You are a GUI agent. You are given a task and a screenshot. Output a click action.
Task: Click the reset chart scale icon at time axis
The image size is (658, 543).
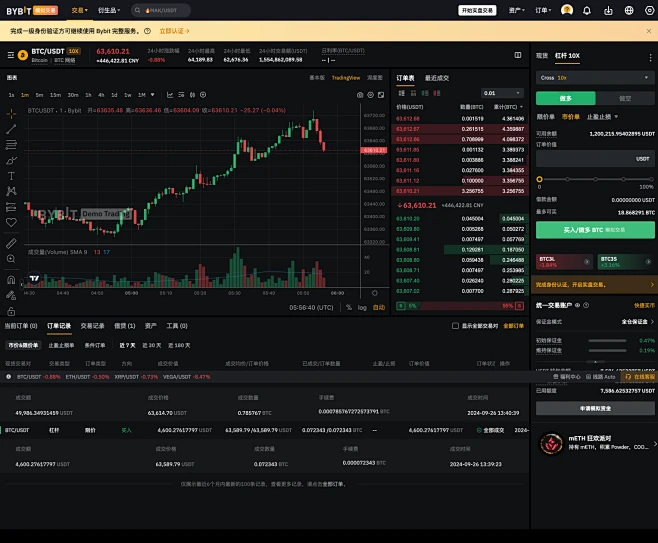[375, 293]
